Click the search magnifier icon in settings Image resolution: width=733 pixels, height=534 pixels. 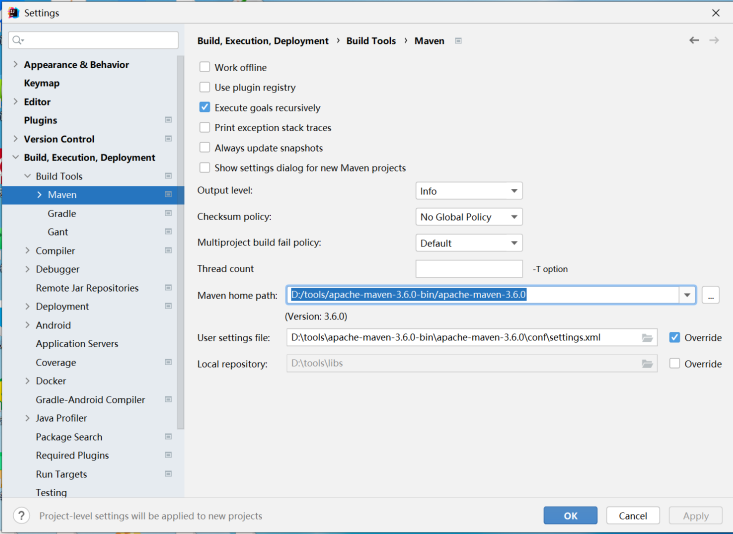(x=17, y=40)
